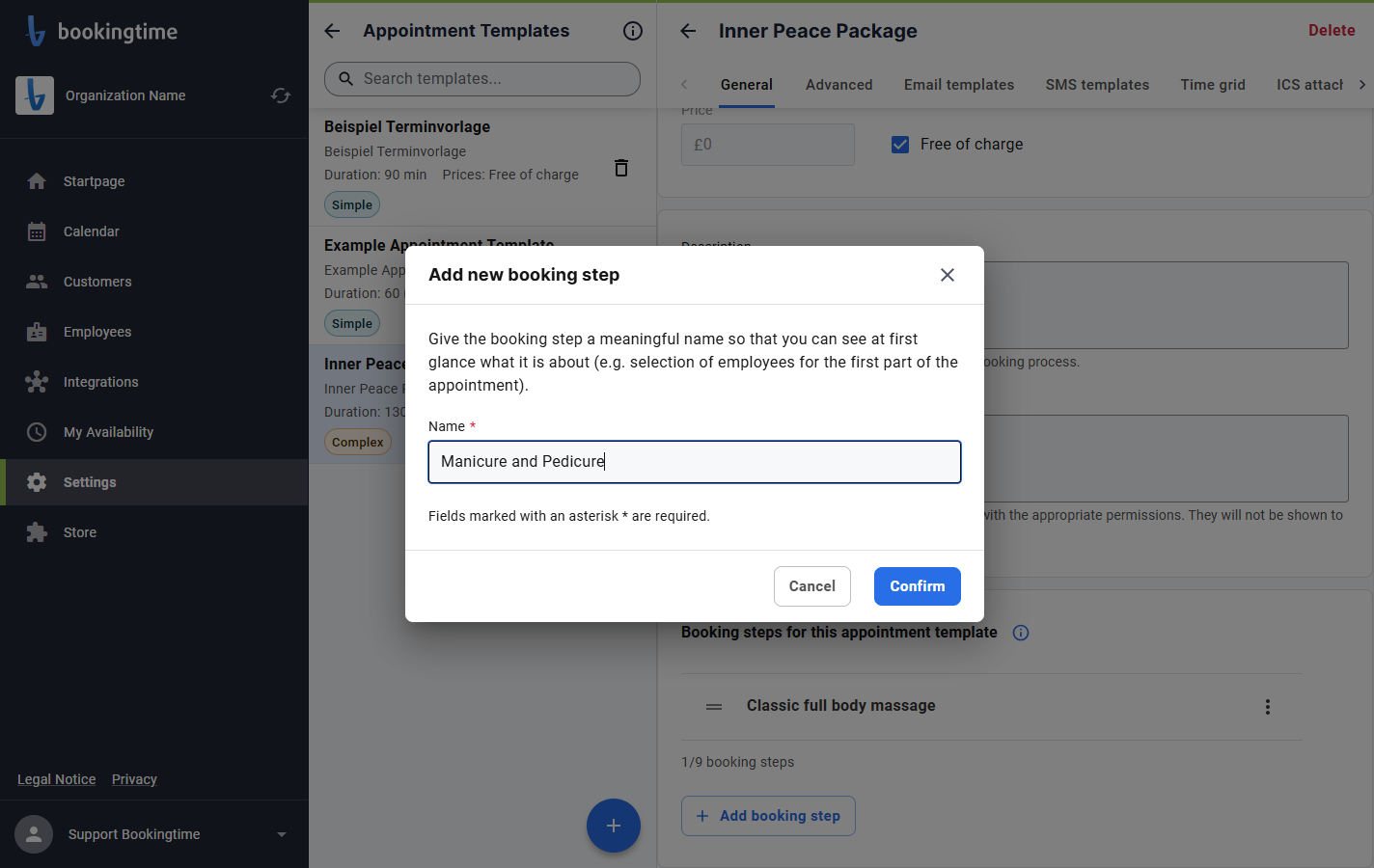Open the Time grid tab

click(x=1213, y=85)
